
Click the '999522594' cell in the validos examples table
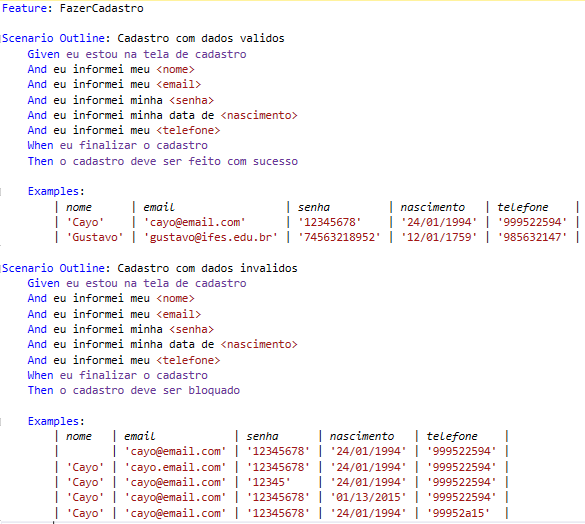[532, 222]
